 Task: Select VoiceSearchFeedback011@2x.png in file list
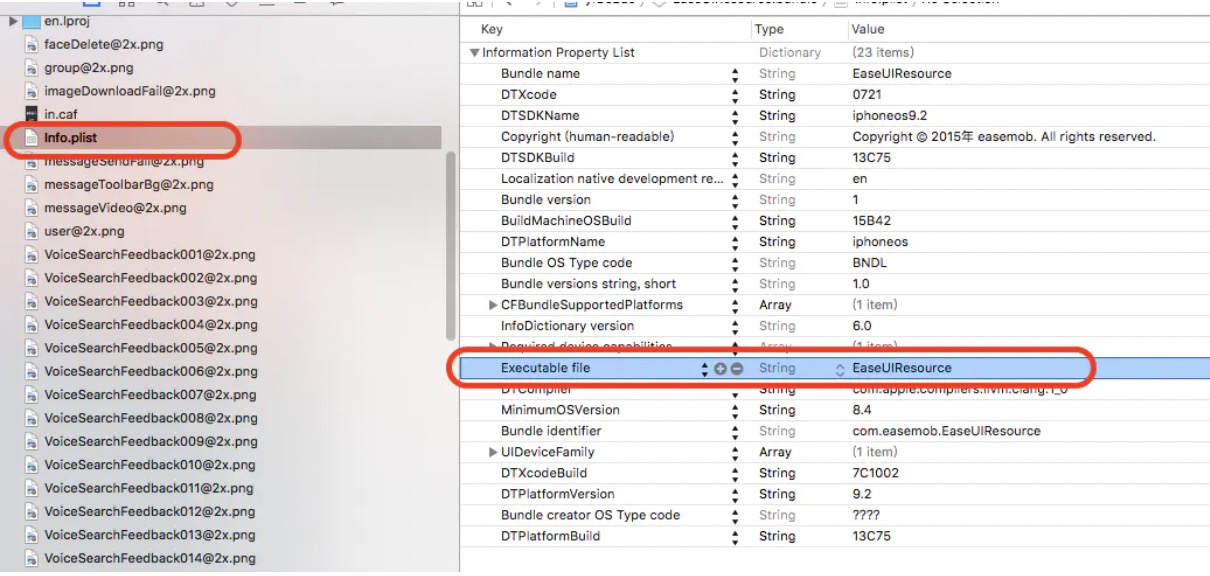click(149, 488)
